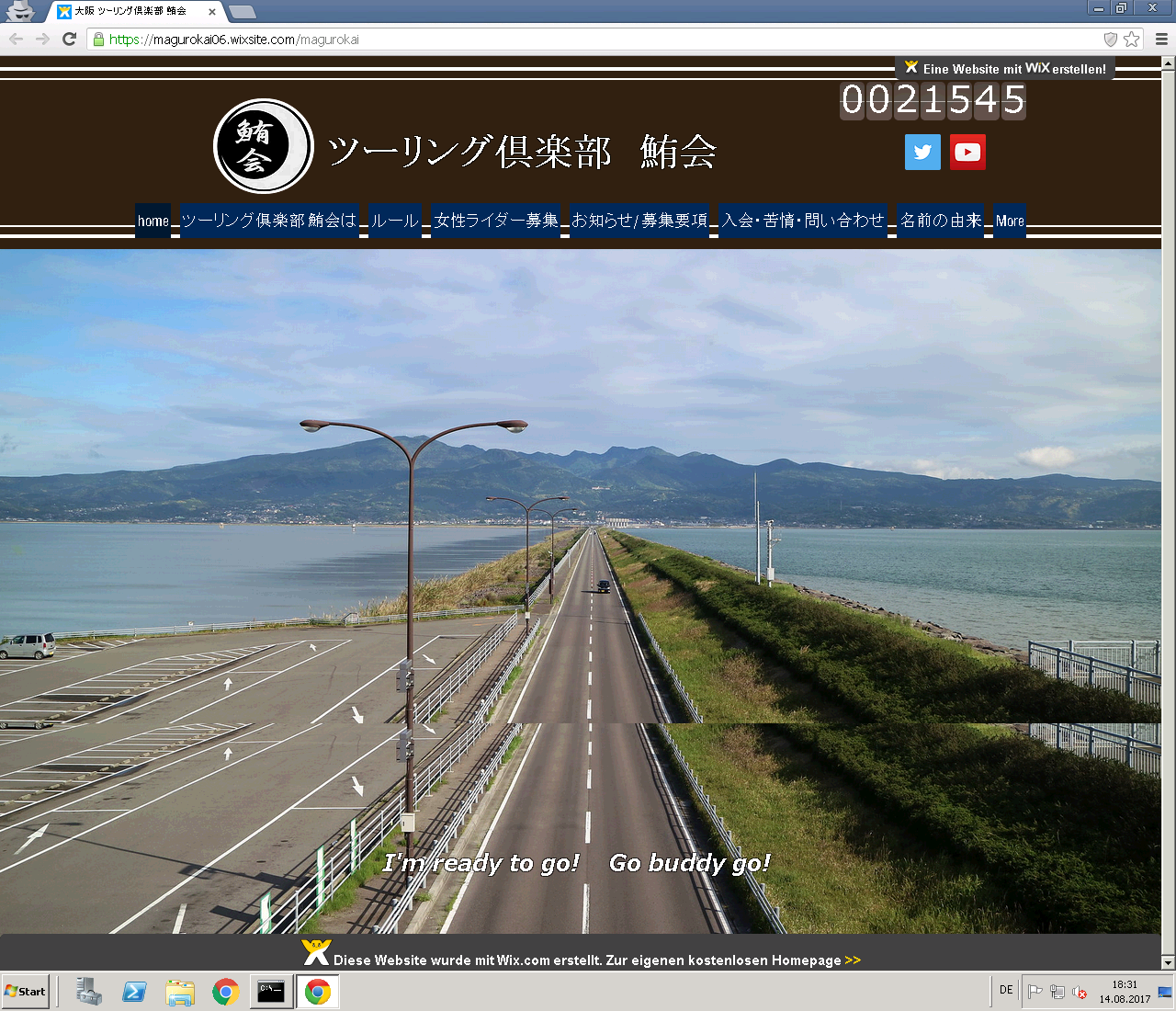Open the 女性ライダー募集 menu item

[496, 221]
